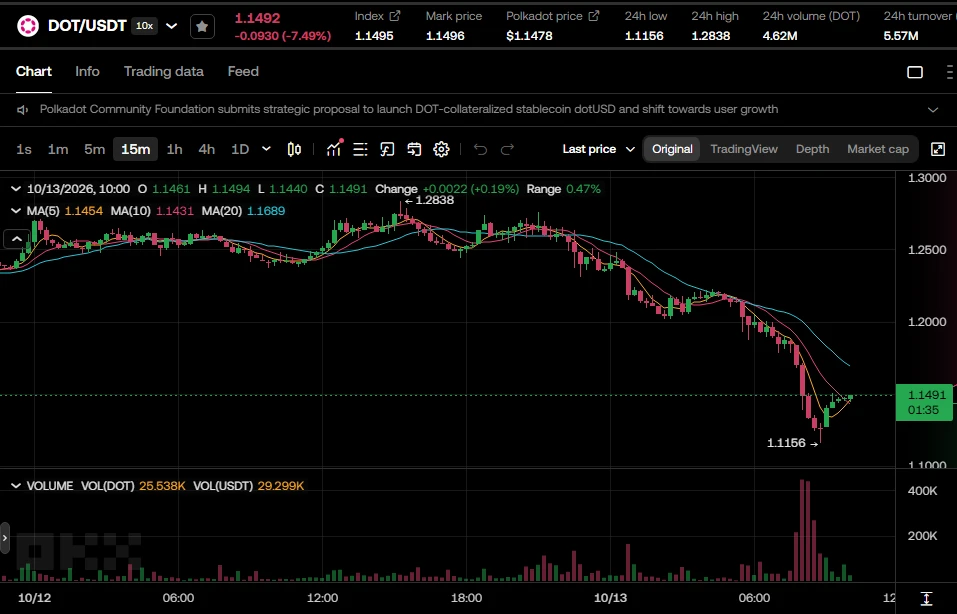
Task: Open the chart indicators icon
Action: (334, 148)
